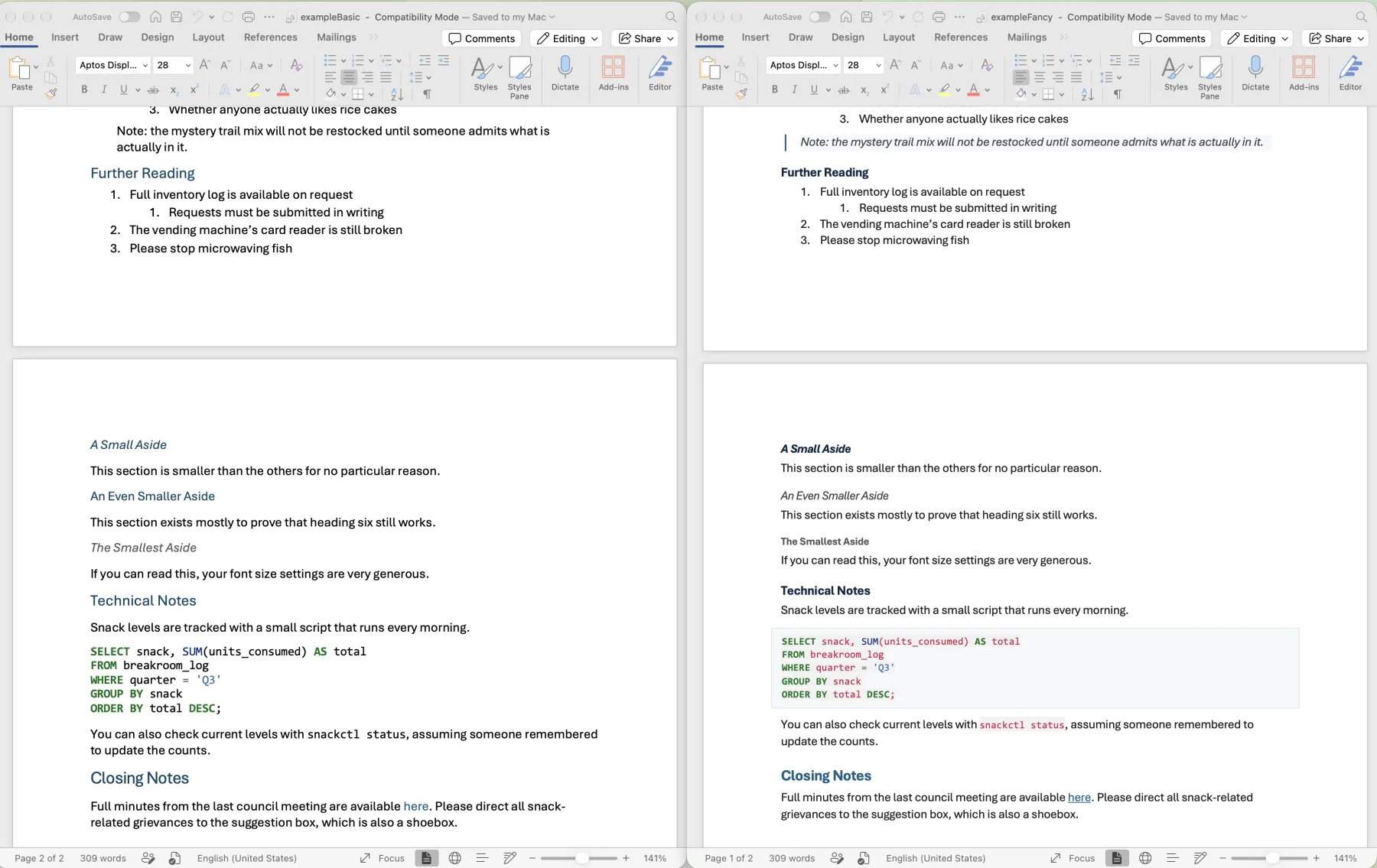Screen dimensions: 1377x868
Task: Follow the 'here' link in exampleBasic document
Action: coord(416,806)
